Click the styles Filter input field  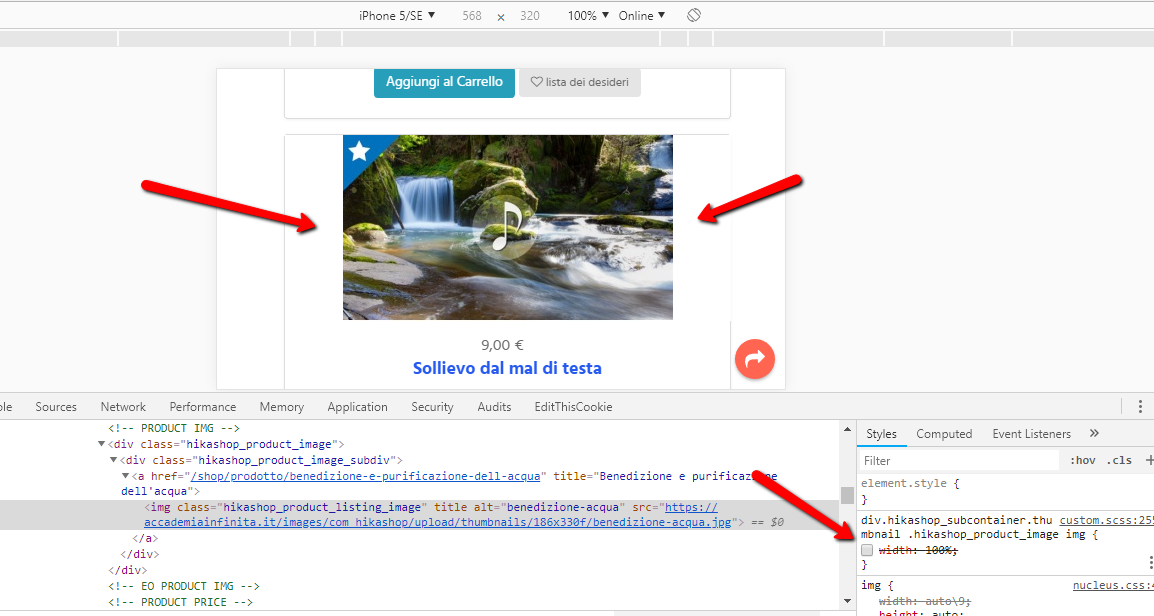click(958, 461)
